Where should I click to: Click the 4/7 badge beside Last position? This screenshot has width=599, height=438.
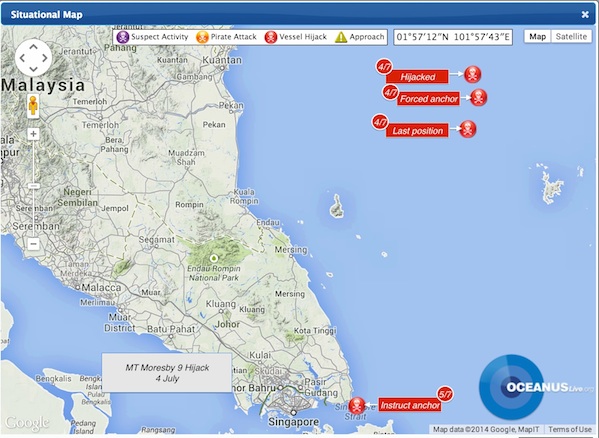coord(380,122)
